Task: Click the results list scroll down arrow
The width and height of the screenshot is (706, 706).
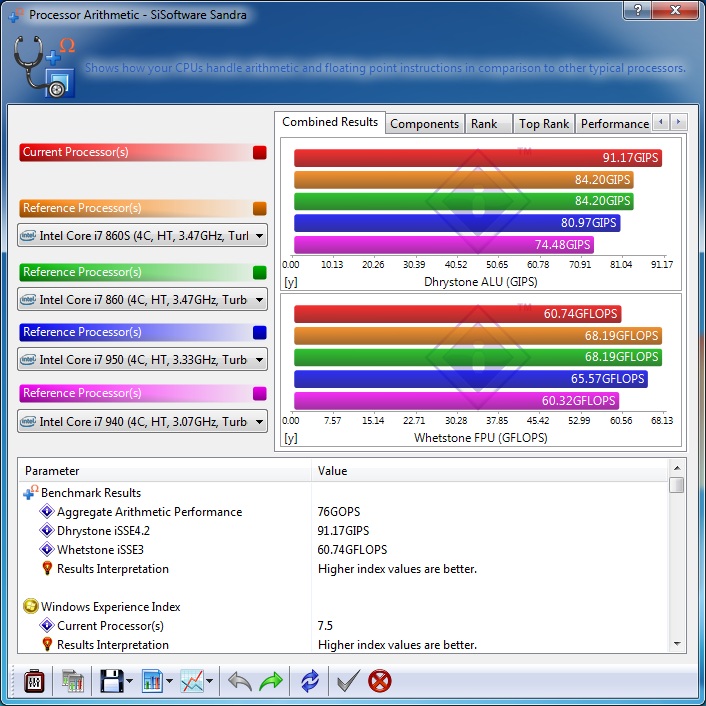Action: [677, 644]
